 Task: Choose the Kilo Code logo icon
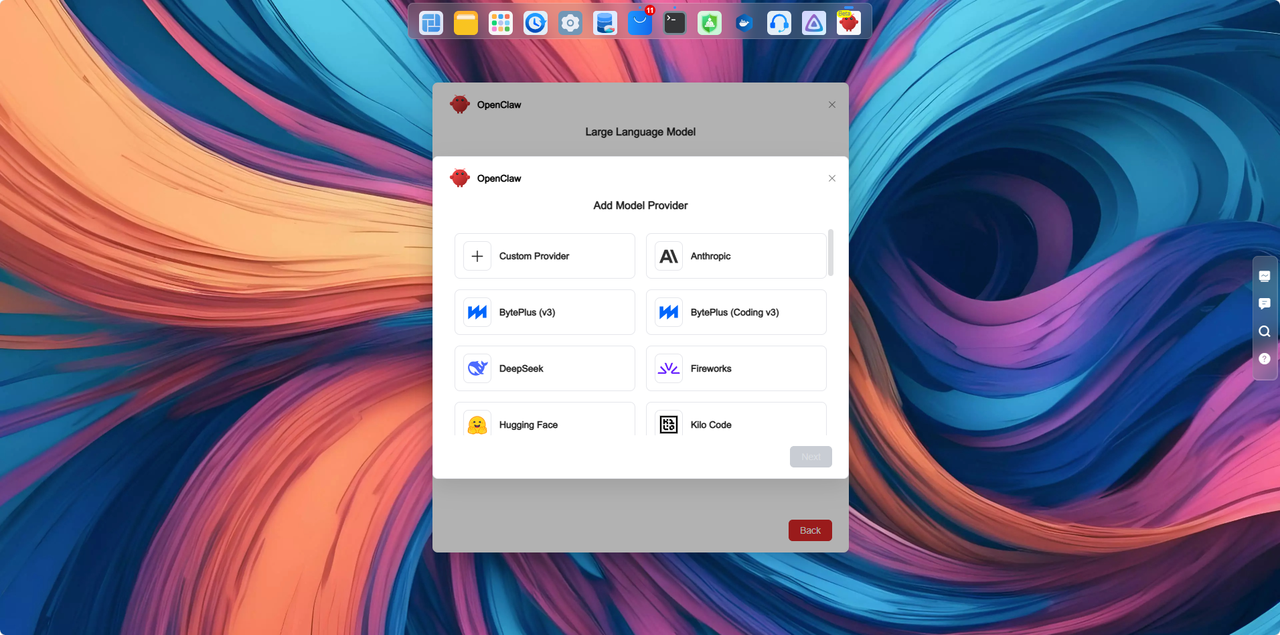(x=669, y=424)
